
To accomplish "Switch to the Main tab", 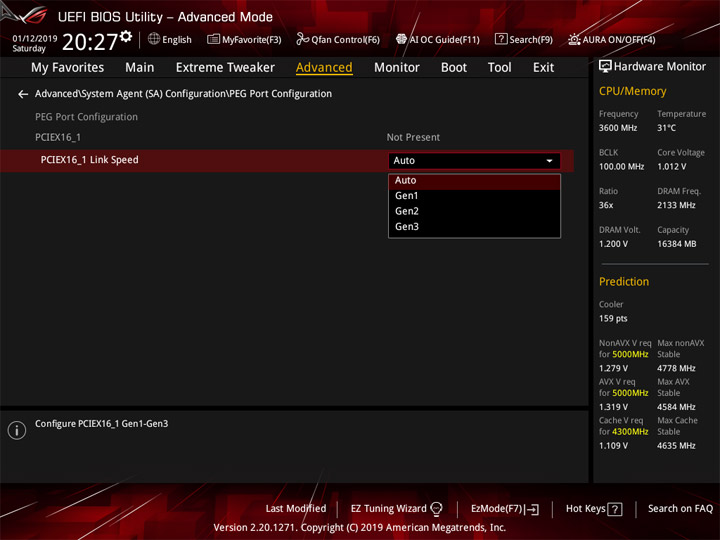I will coord(140,68).
